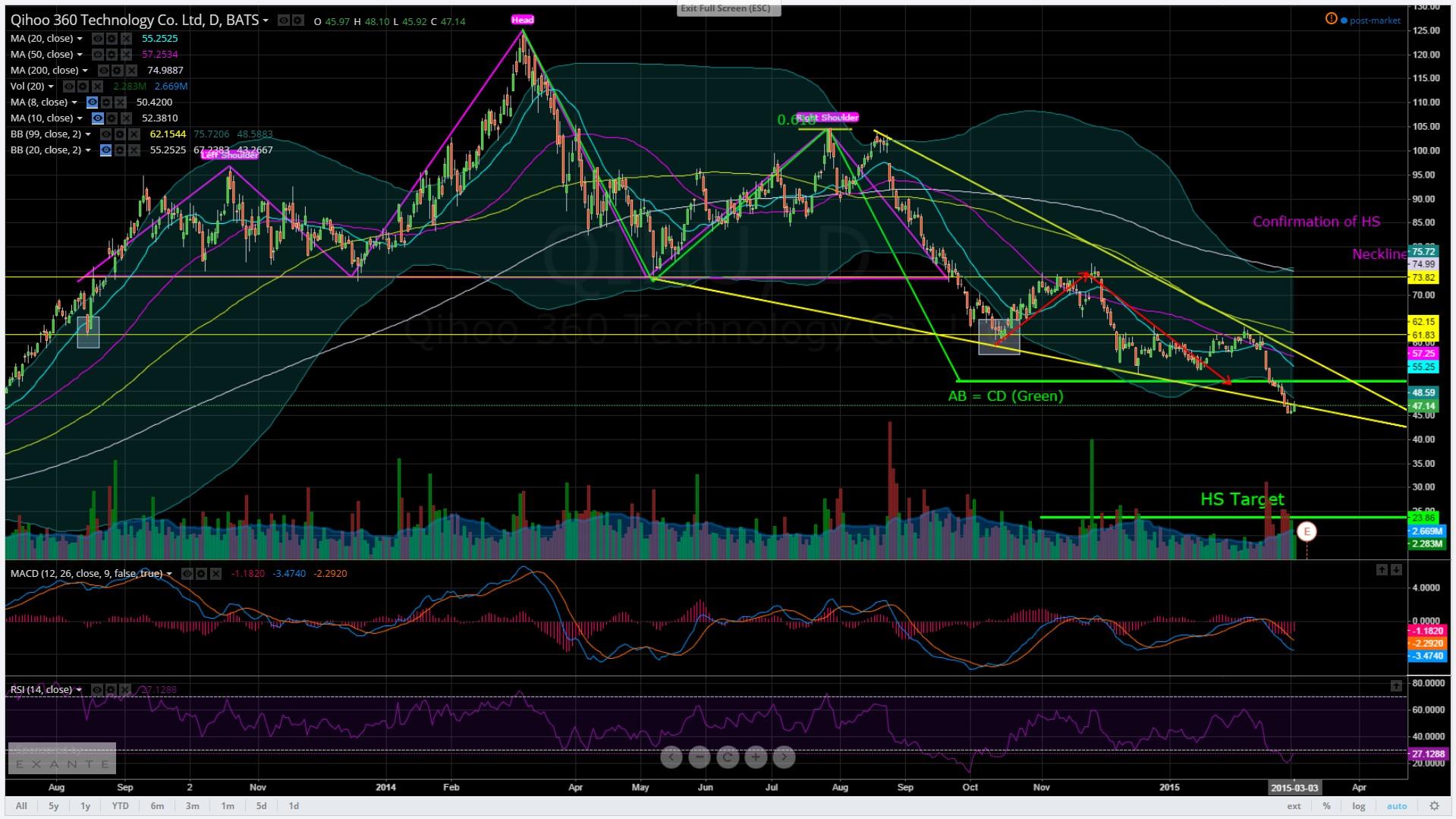The width and height of the screenshot is (1456, 819).
Task: Remove the RSI (14, close) indicator
Action: tap(125, 689)
